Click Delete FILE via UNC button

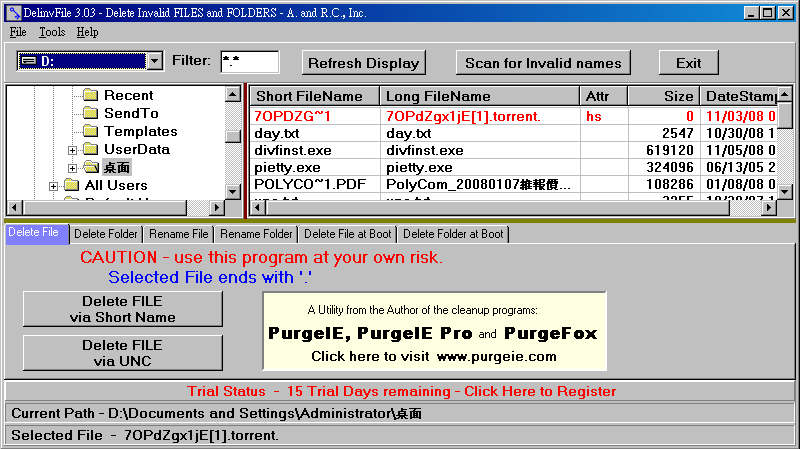tap(122, 353)
